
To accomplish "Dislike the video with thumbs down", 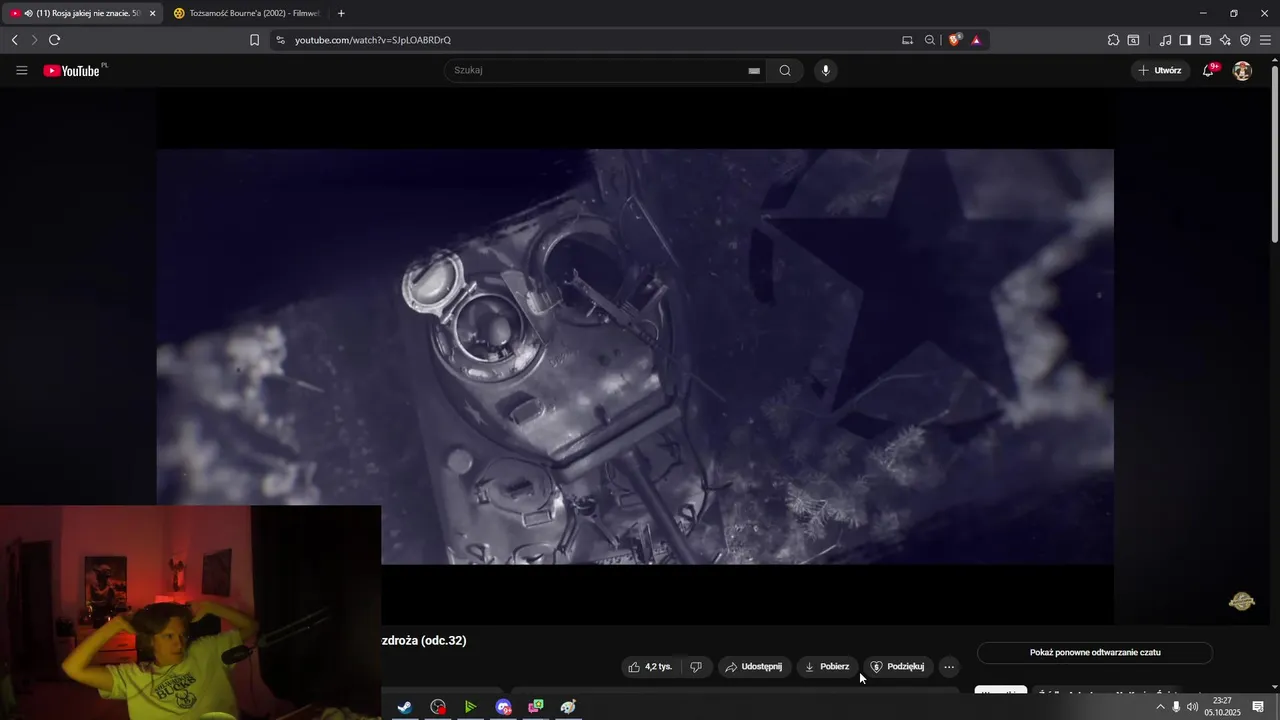I will click(696, 667).
